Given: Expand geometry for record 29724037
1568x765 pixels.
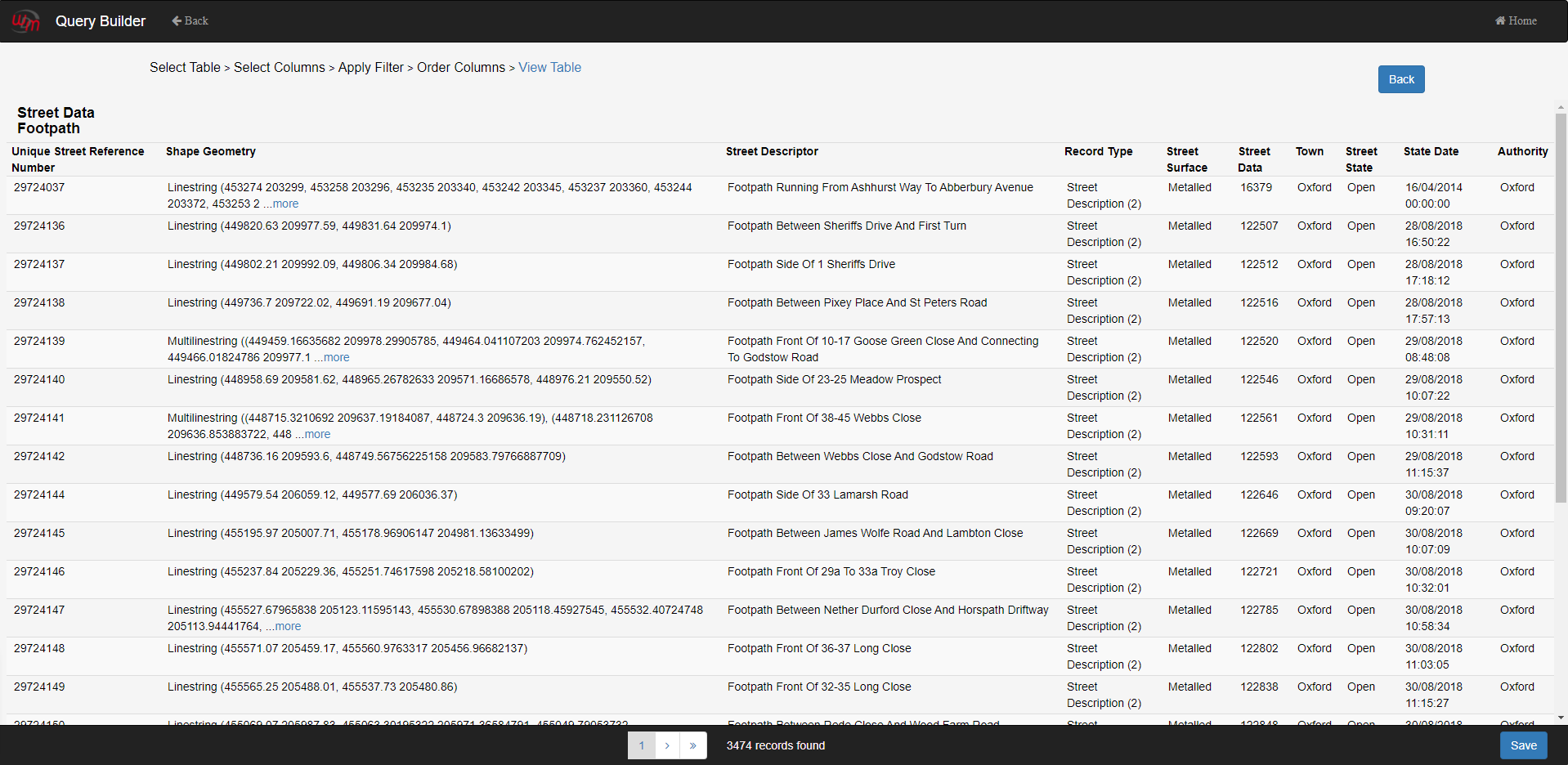Looking at the screenshot, I should tap(284, 204).
